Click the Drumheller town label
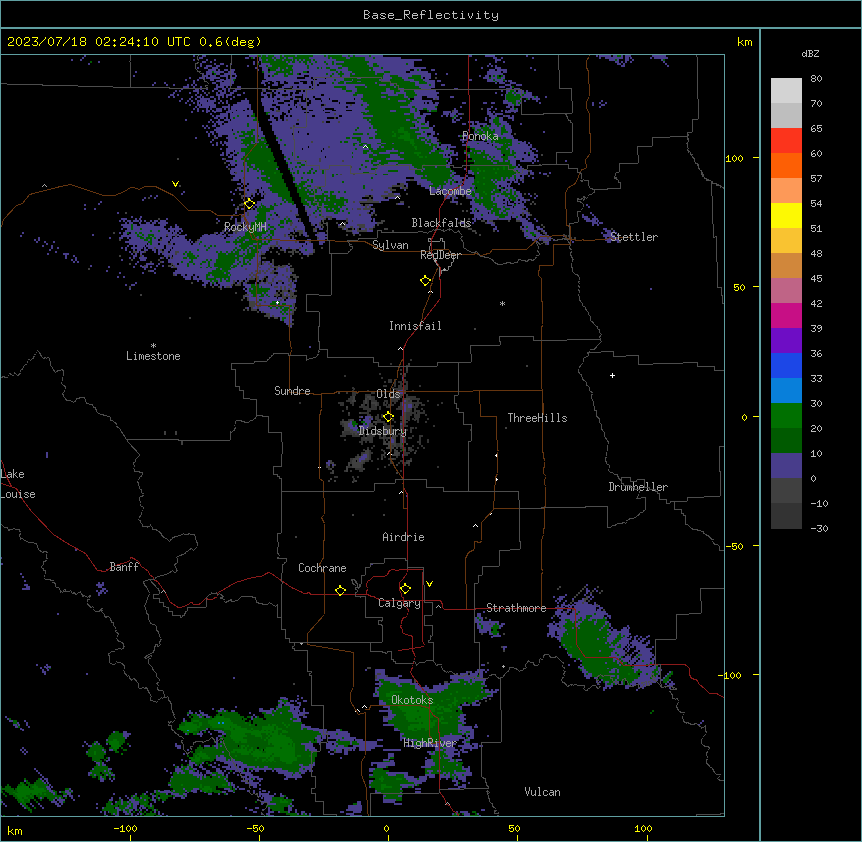 638,487
